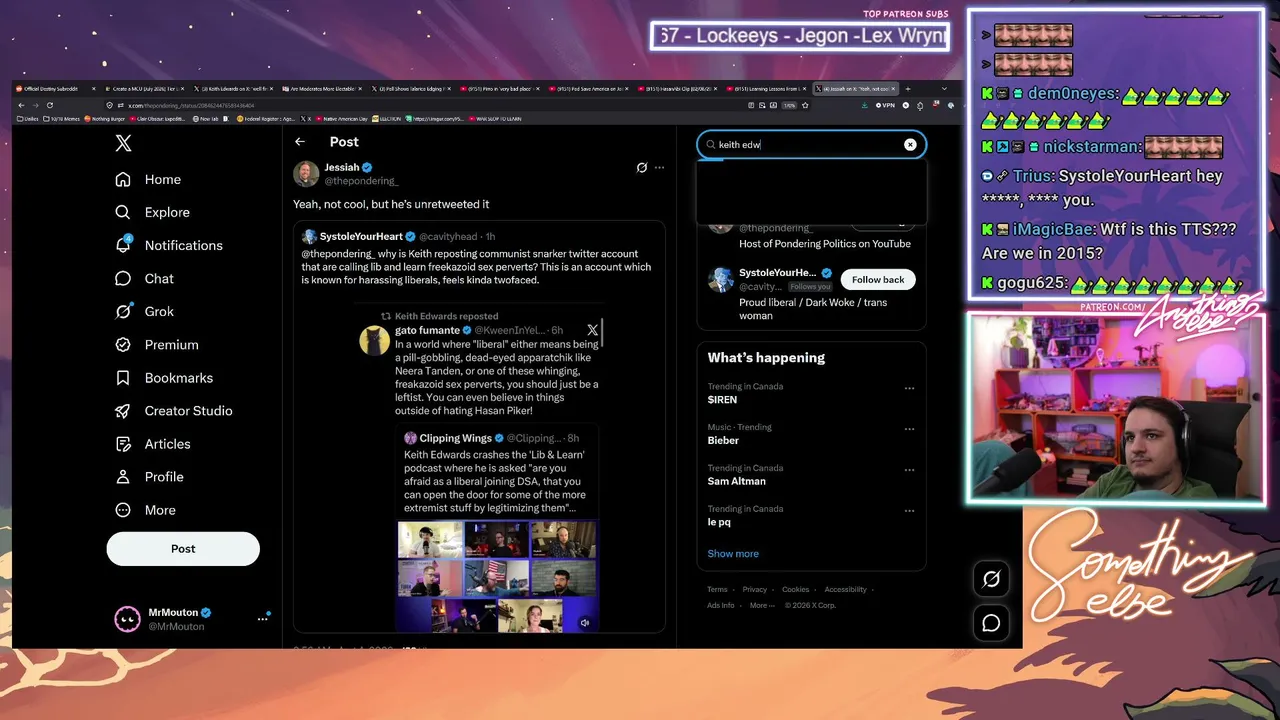Open the floating Grok button

[991, 579]
